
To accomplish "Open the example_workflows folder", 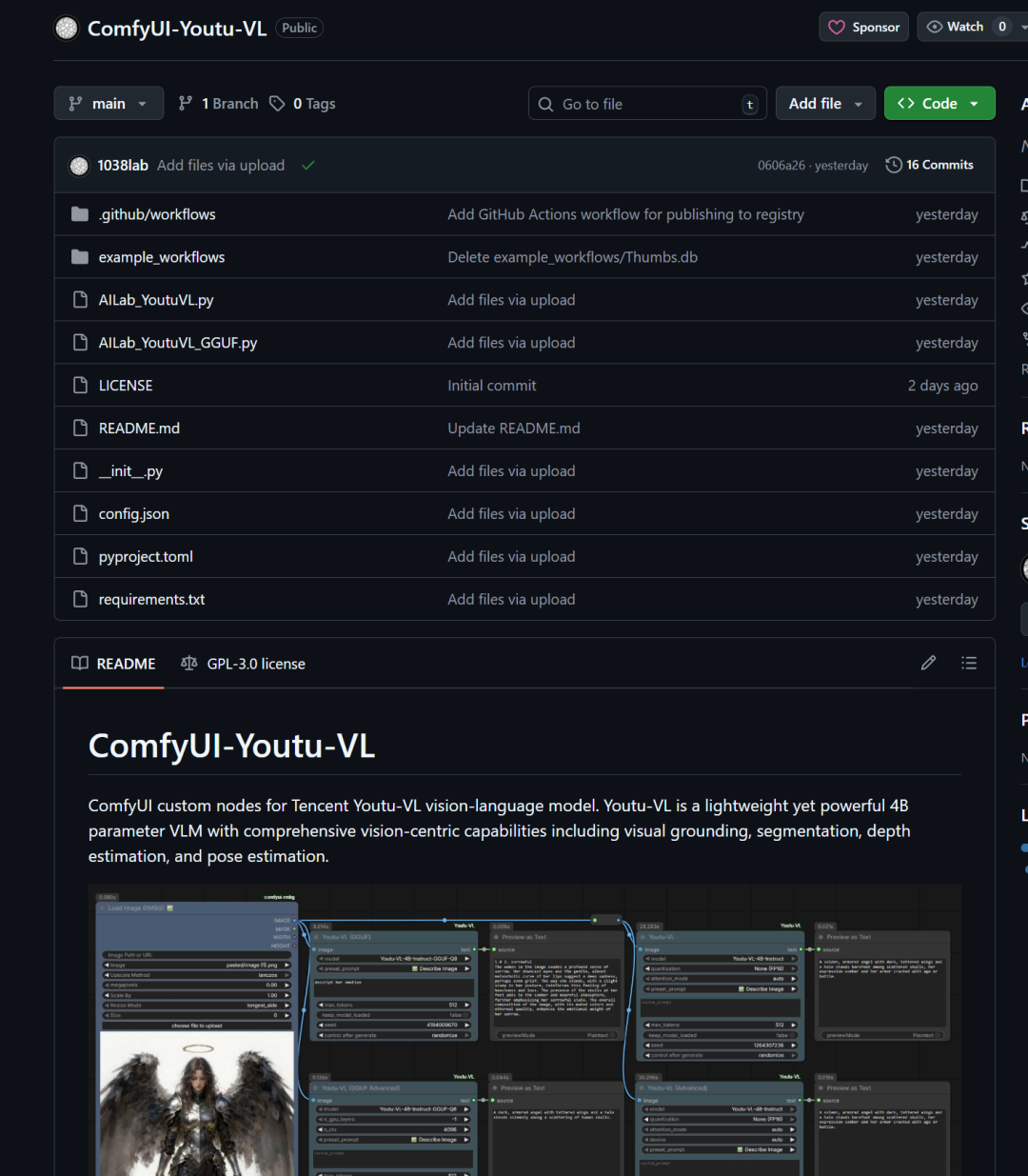I will click(x=162, y=257).
